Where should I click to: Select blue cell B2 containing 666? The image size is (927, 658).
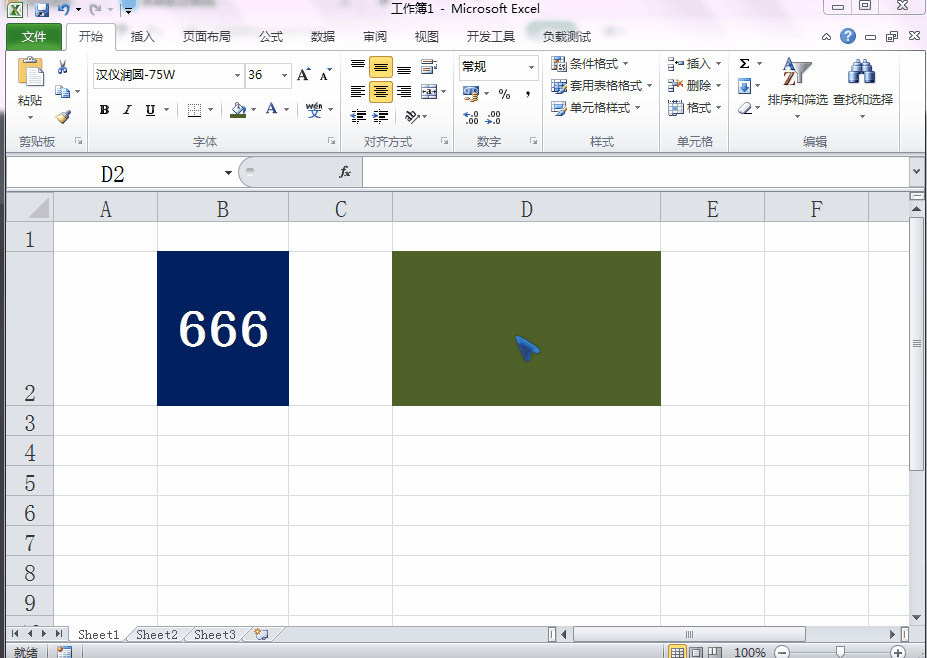point(223,328)
